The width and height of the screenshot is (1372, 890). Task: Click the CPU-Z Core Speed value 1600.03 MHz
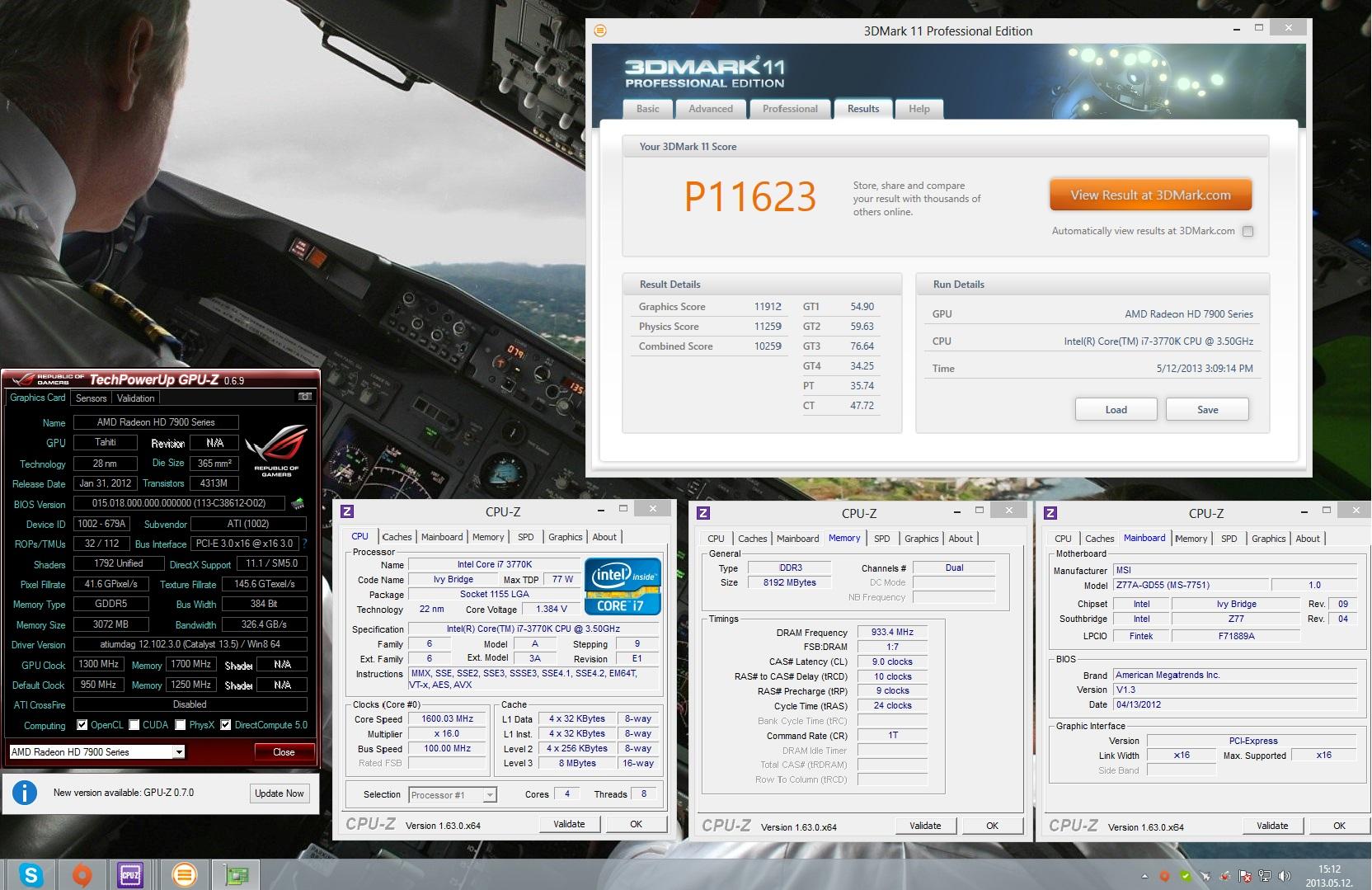click(x=448, y=719)
